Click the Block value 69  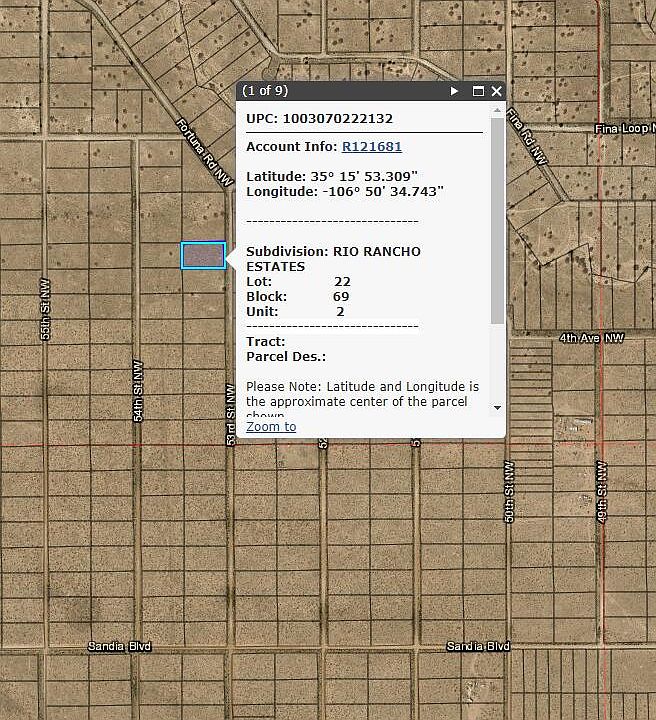point(341,297)
